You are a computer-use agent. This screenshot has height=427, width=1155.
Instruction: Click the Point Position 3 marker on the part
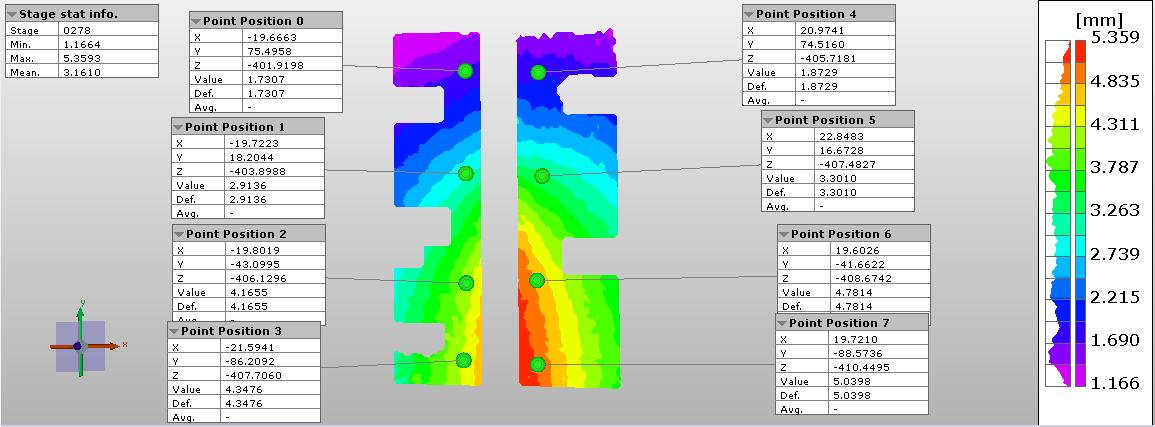pos(463,360)
